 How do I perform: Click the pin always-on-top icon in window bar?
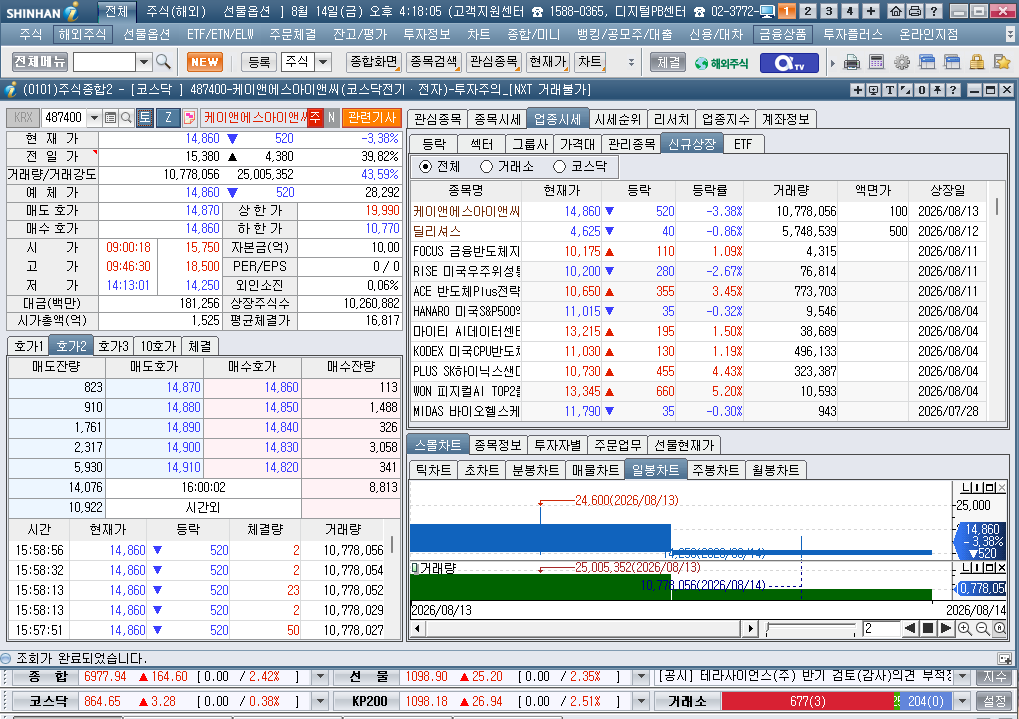[937, 90]
